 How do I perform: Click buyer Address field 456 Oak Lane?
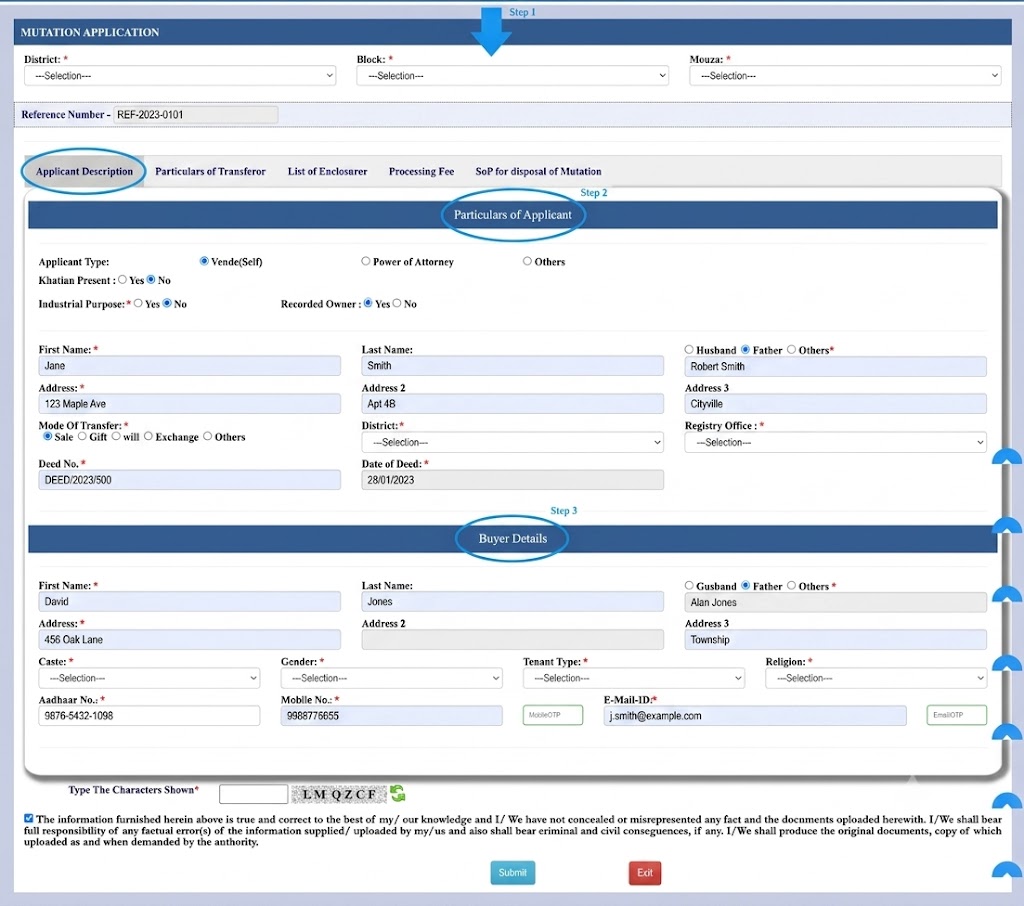click(x=189, y=639)
